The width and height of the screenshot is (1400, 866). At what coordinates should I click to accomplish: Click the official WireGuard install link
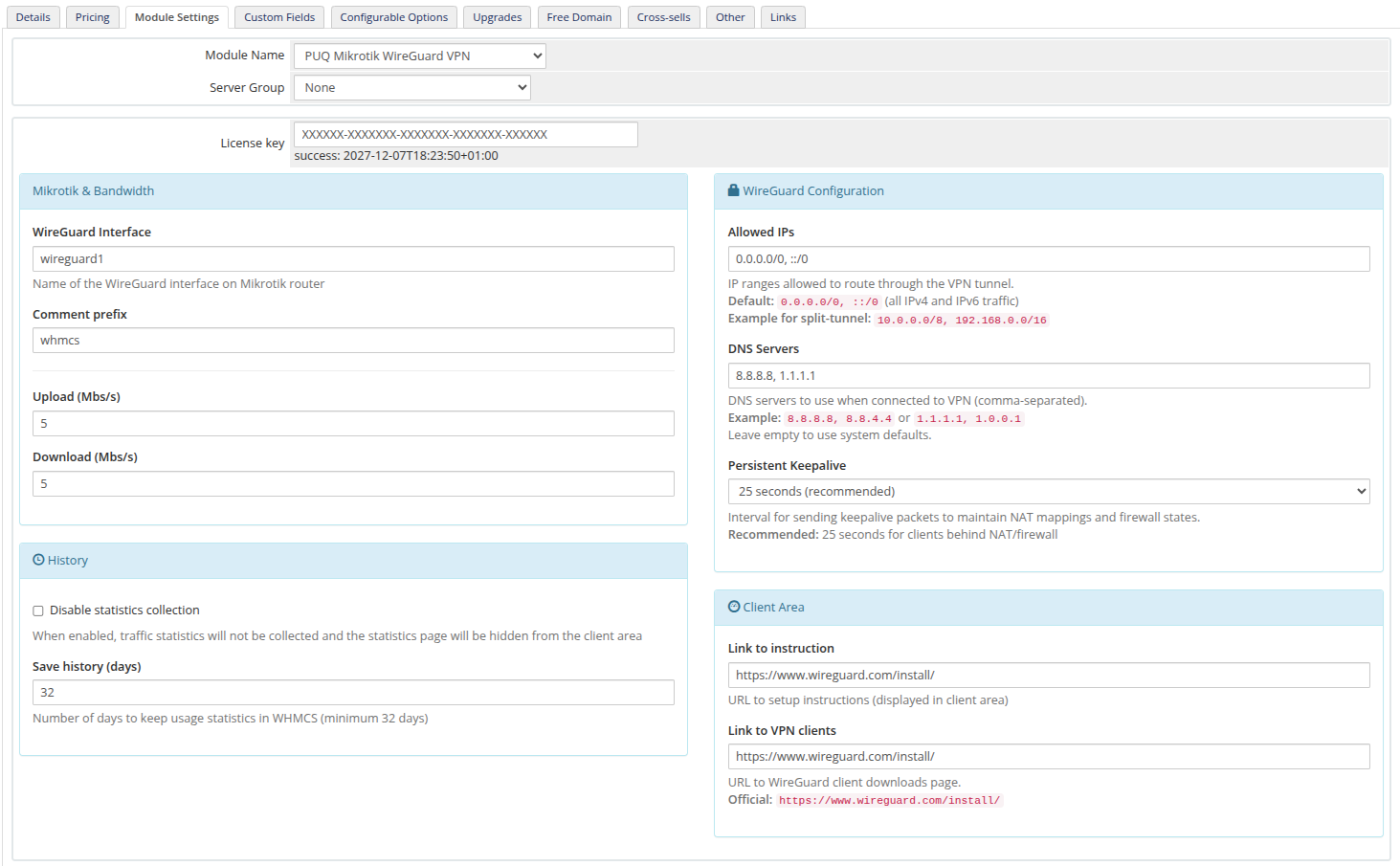(888, 800)
